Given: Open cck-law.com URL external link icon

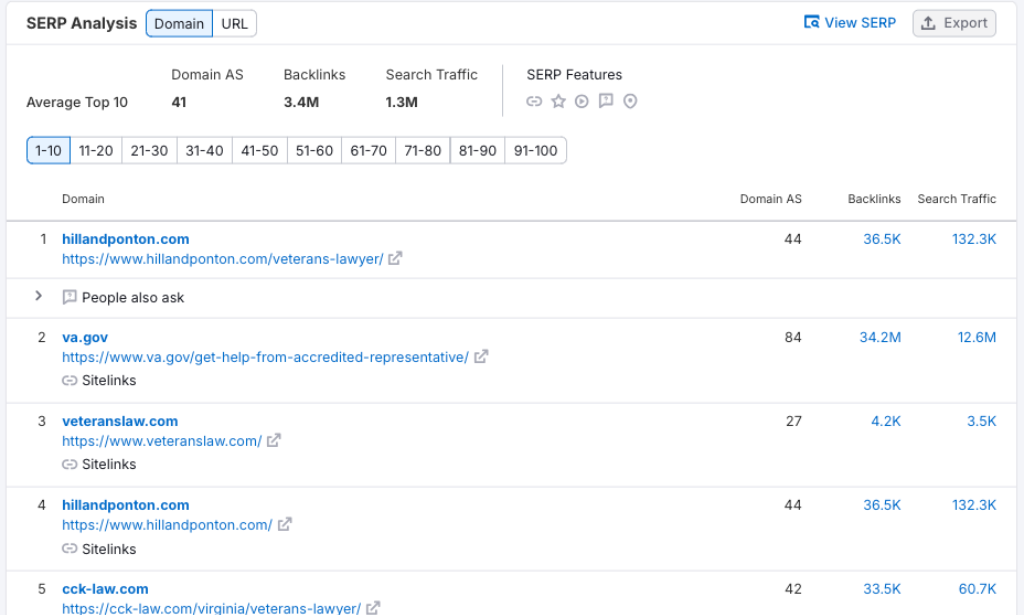Looking at the screenshot, I should pos(373,608).
